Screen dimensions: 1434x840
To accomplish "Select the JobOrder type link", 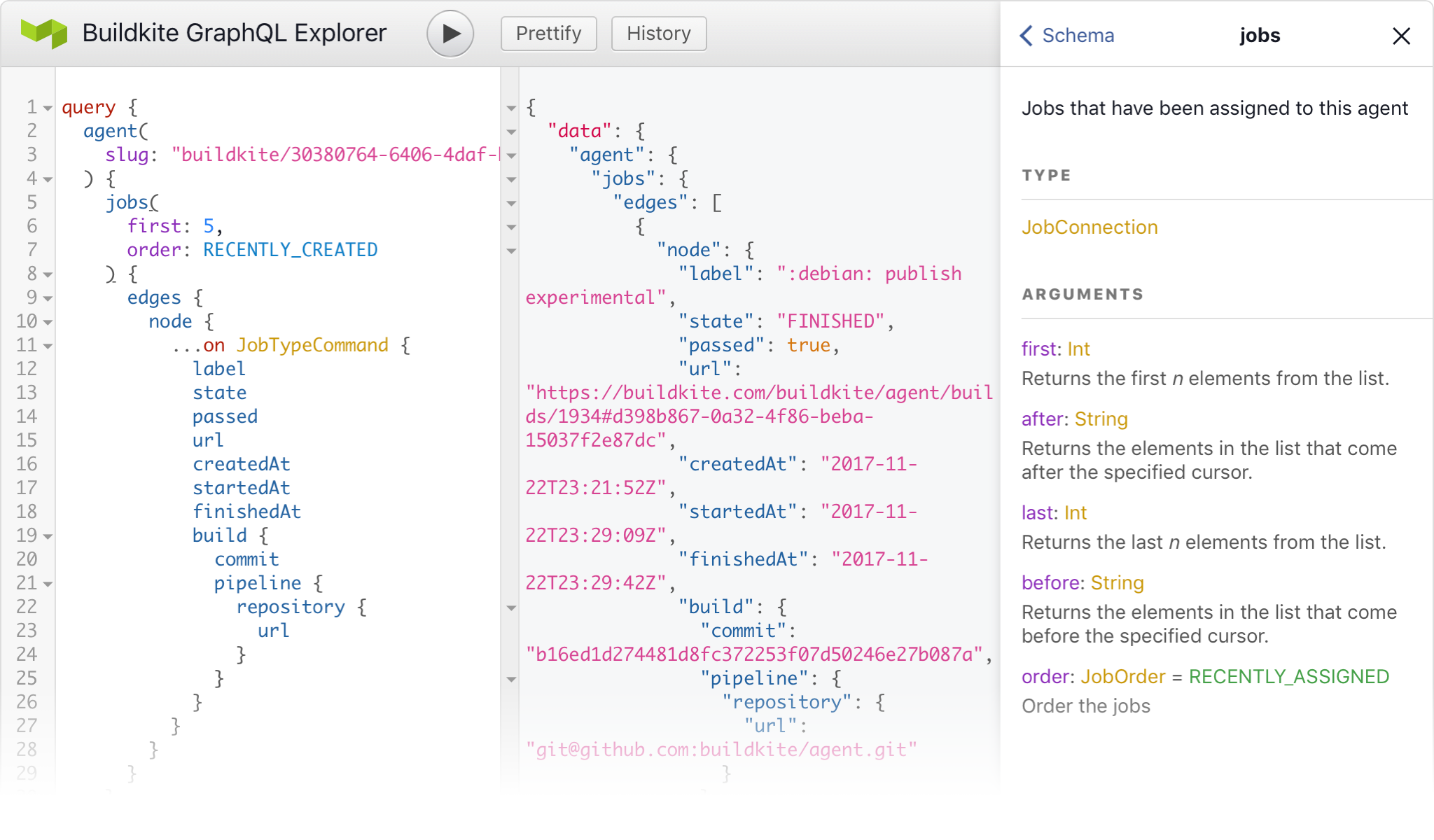I will tap(1121, 676).
